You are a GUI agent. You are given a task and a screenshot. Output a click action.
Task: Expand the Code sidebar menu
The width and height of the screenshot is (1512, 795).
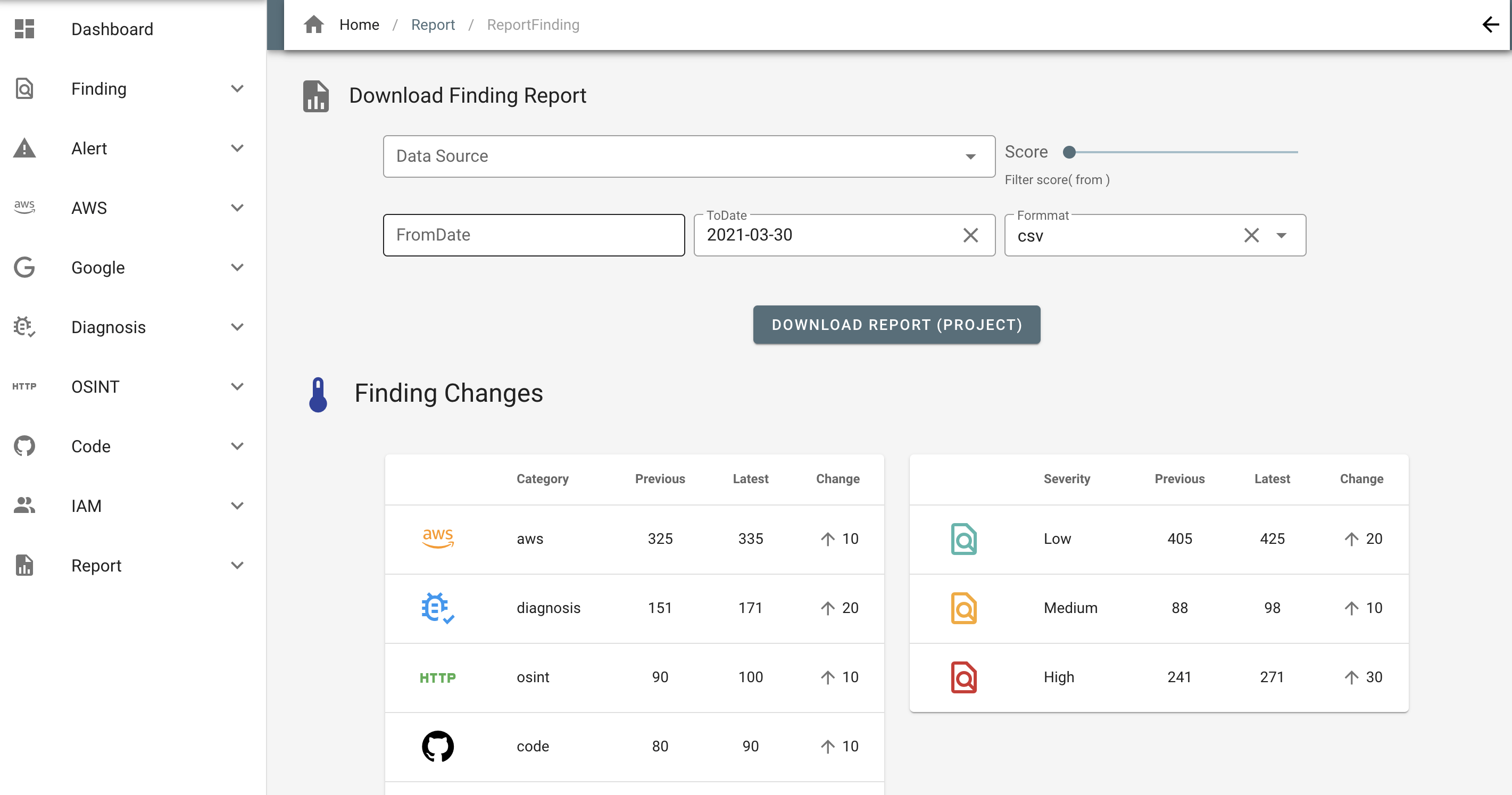pos(237,445)
